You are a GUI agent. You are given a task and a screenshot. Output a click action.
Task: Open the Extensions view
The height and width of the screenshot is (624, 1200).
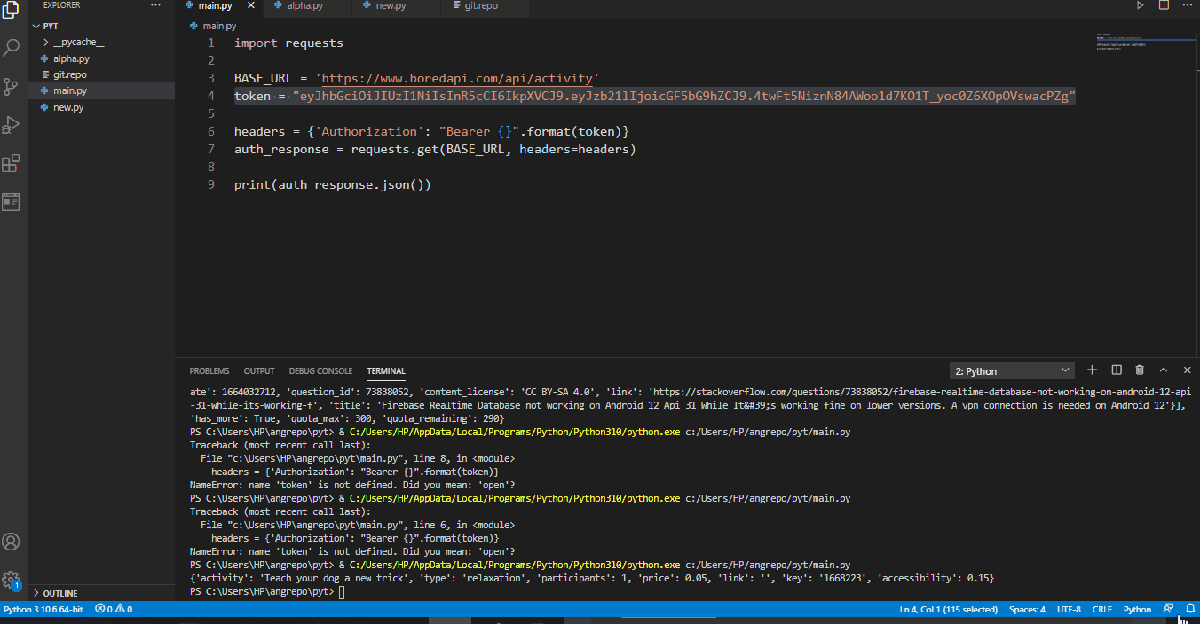[x=12, y=163]
